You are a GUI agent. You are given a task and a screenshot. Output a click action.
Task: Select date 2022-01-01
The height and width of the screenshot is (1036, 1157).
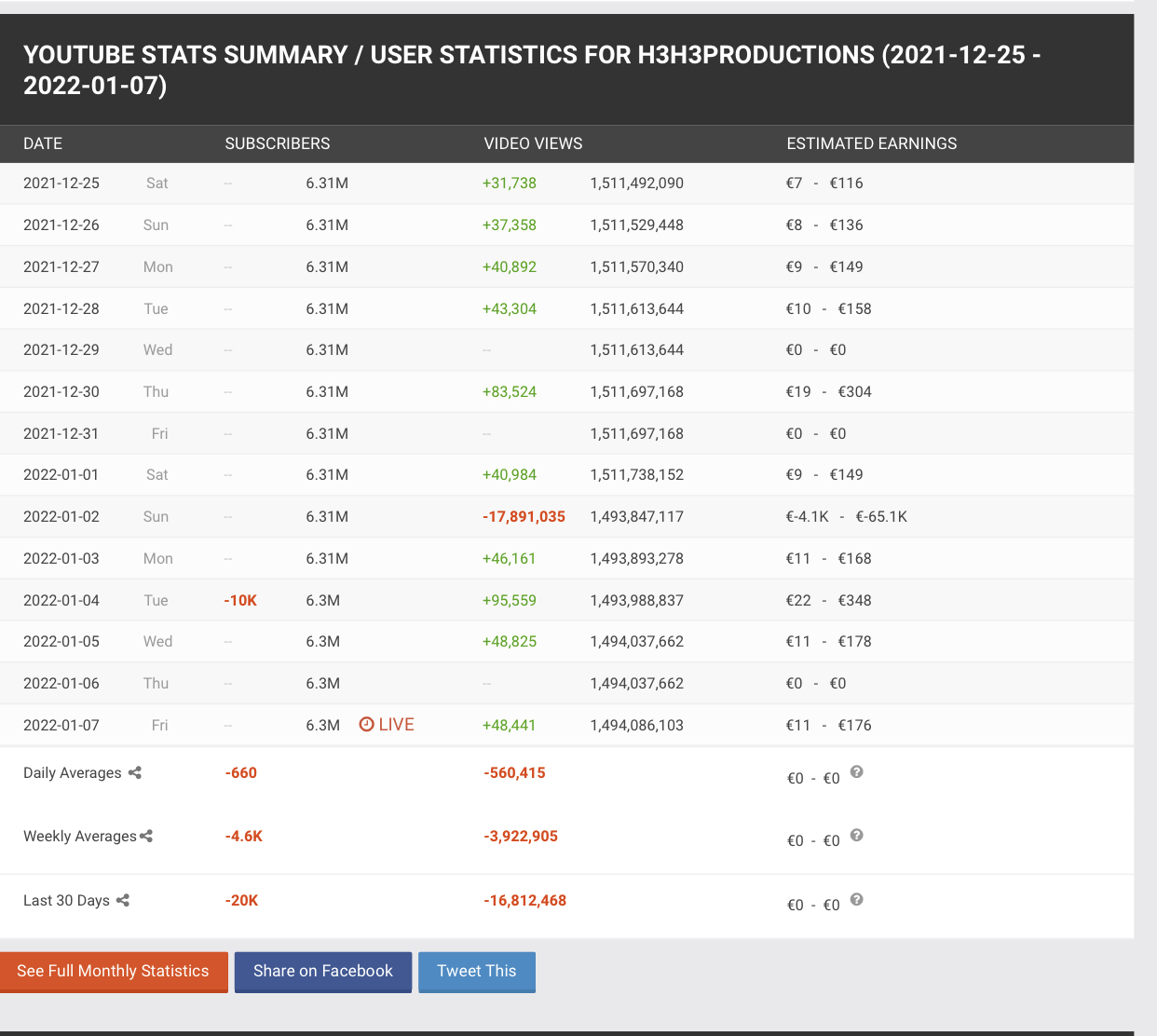coord(61,475)
